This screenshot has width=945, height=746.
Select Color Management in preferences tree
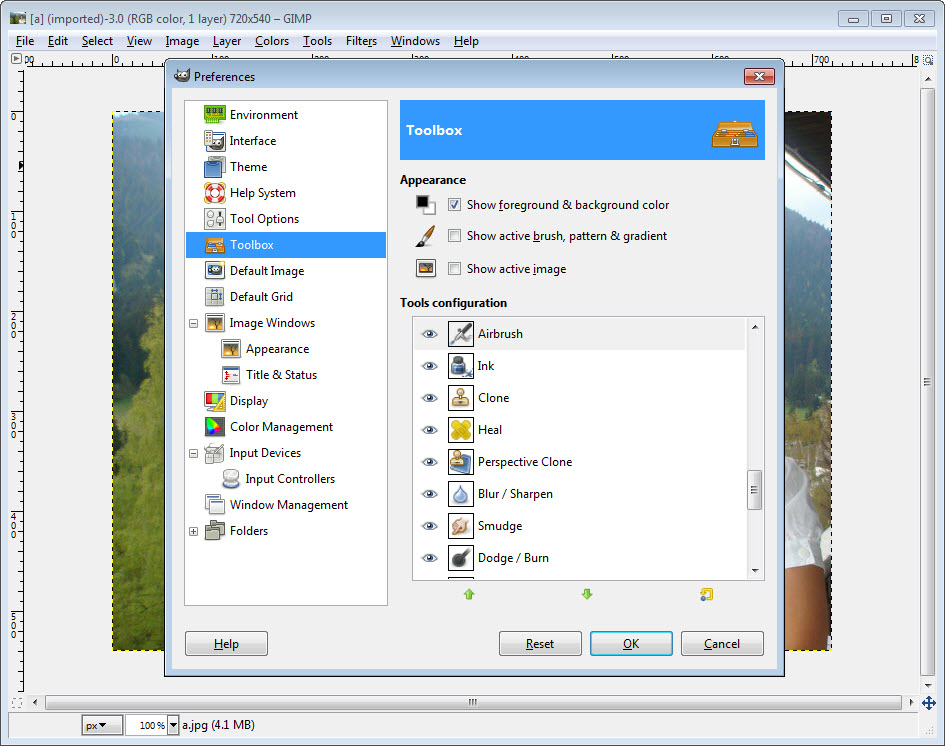pyautogui.click(x=281, y=427)
